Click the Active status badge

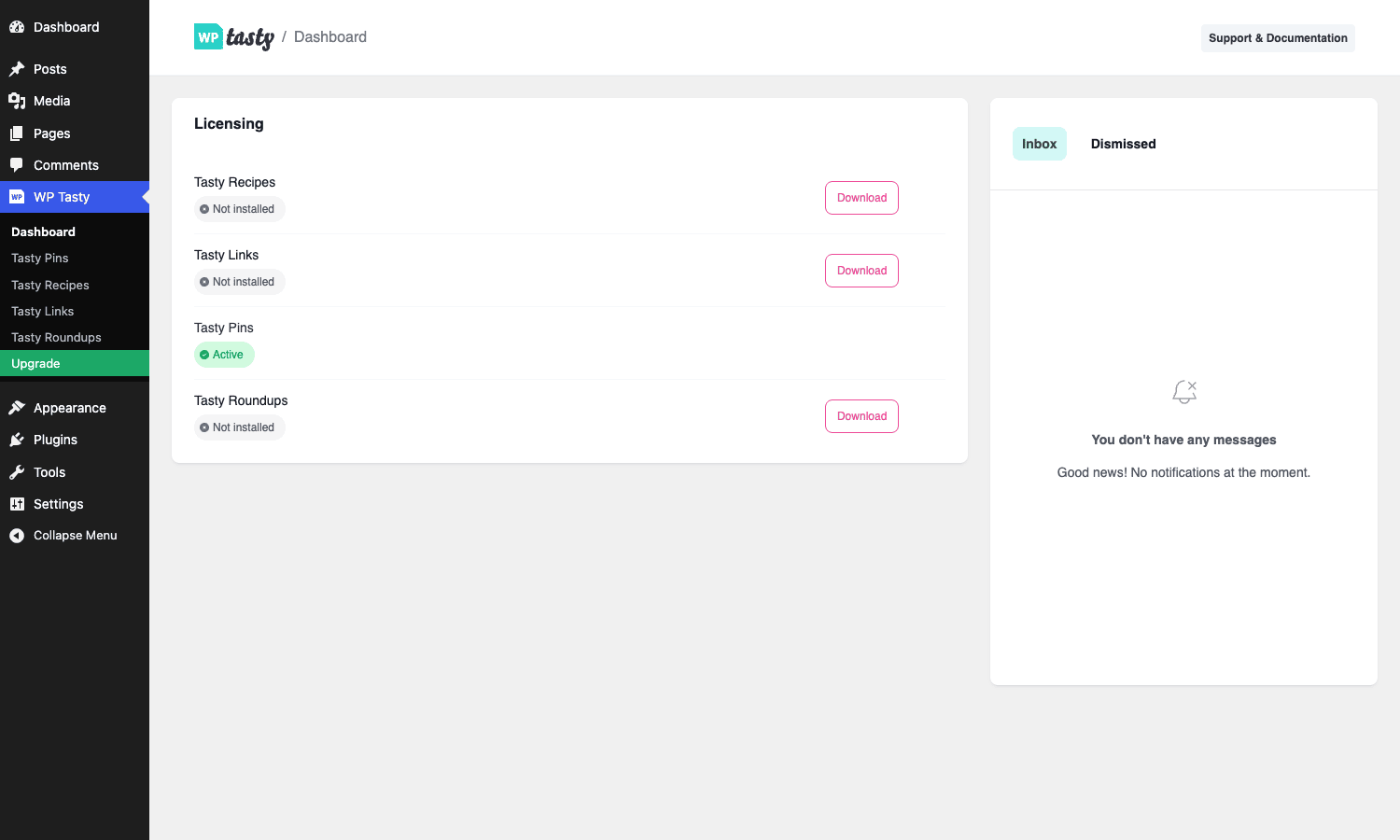[x=224, y=355]
